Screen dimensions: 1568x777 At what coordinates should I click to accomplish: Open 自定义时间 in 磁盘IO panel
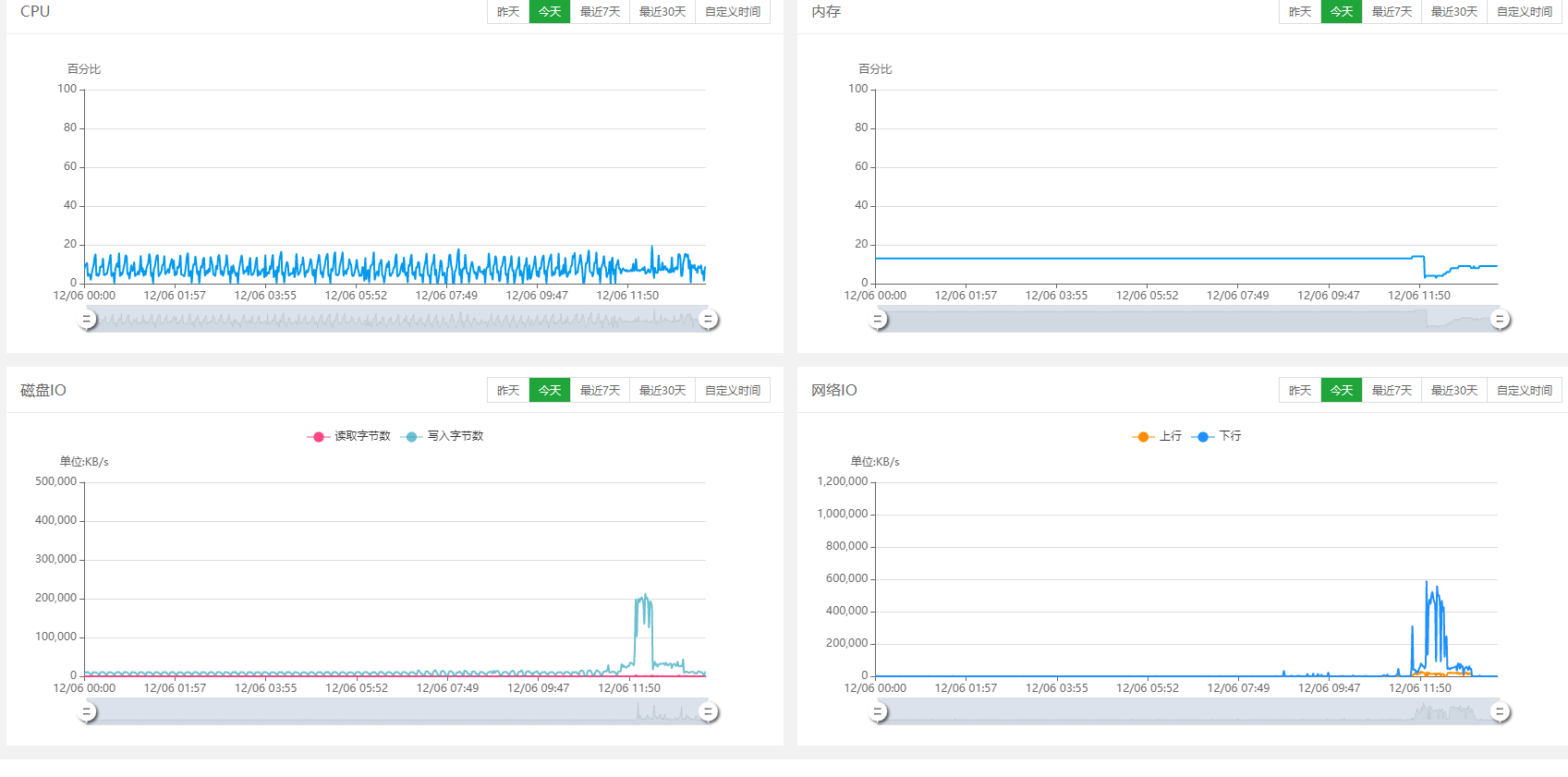click(733, 390)
